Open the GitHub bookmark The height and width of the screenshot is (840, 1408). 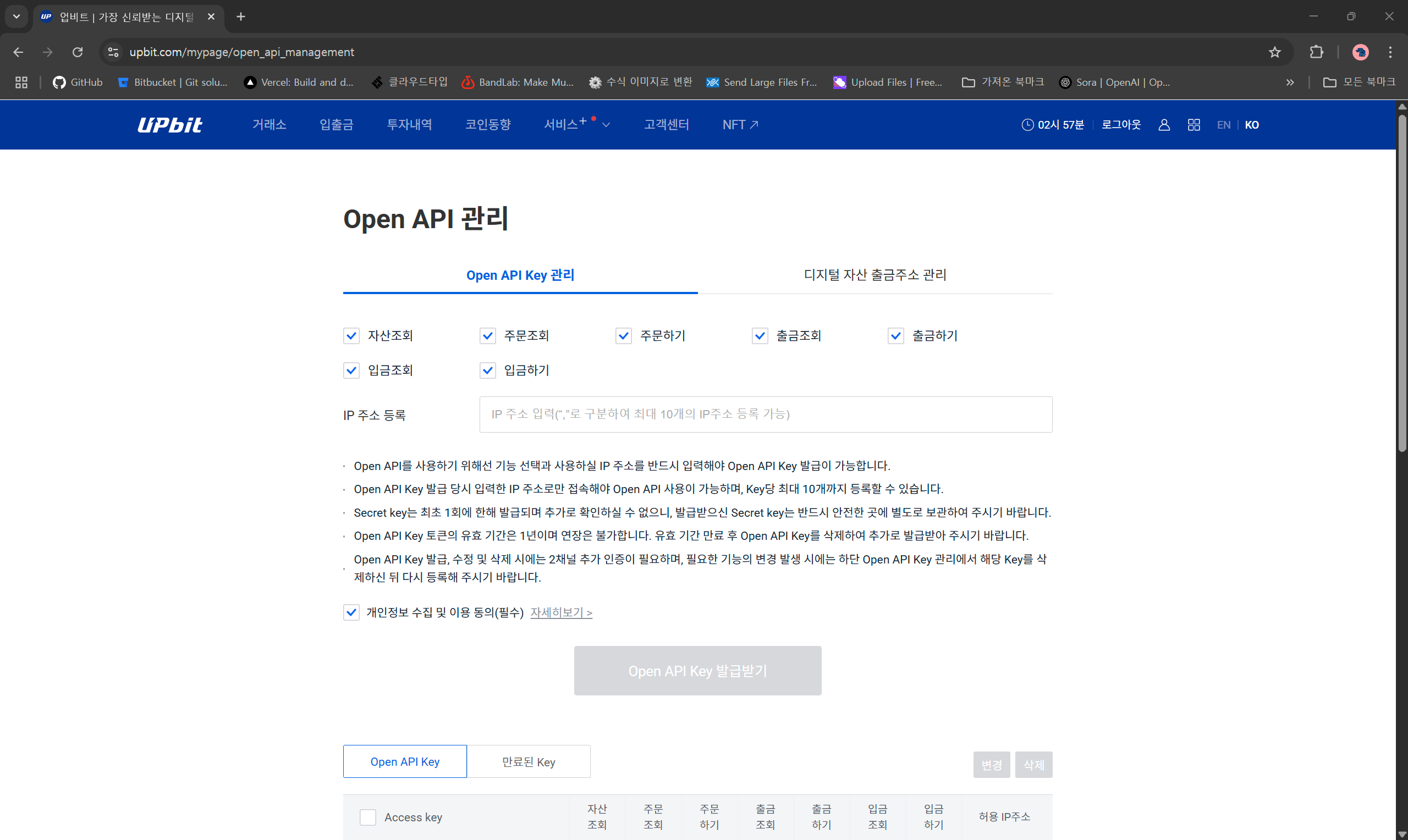coord(78,82)
